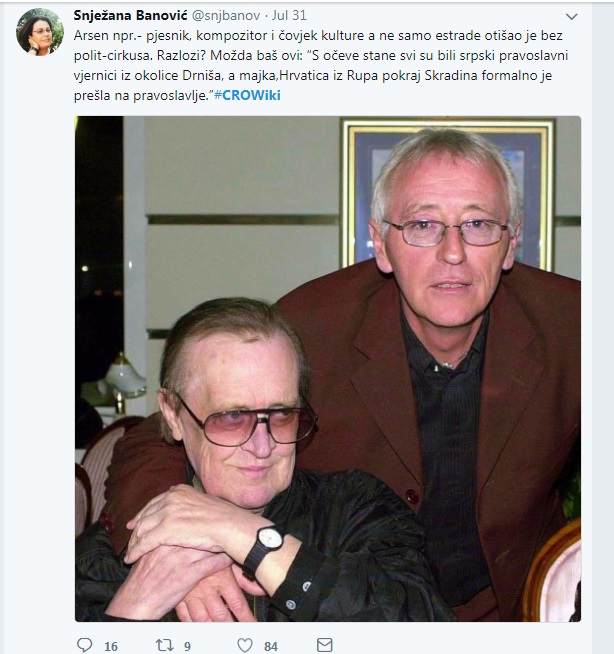Send tweet via direct message envelope icon
The height and width of the screenshot is (654, 614).
[325, 645]
